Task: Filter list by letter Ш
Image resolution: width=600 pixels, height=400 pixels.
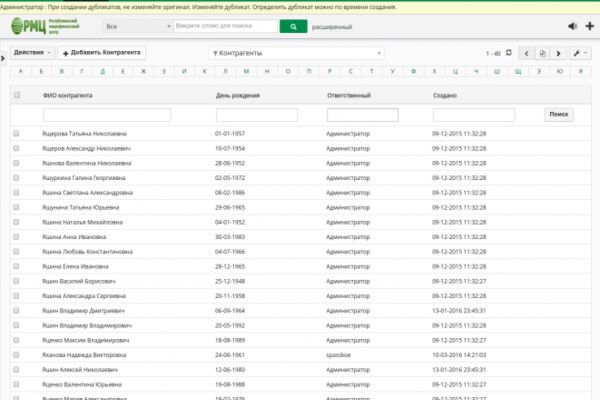Action: pos(497,71)
